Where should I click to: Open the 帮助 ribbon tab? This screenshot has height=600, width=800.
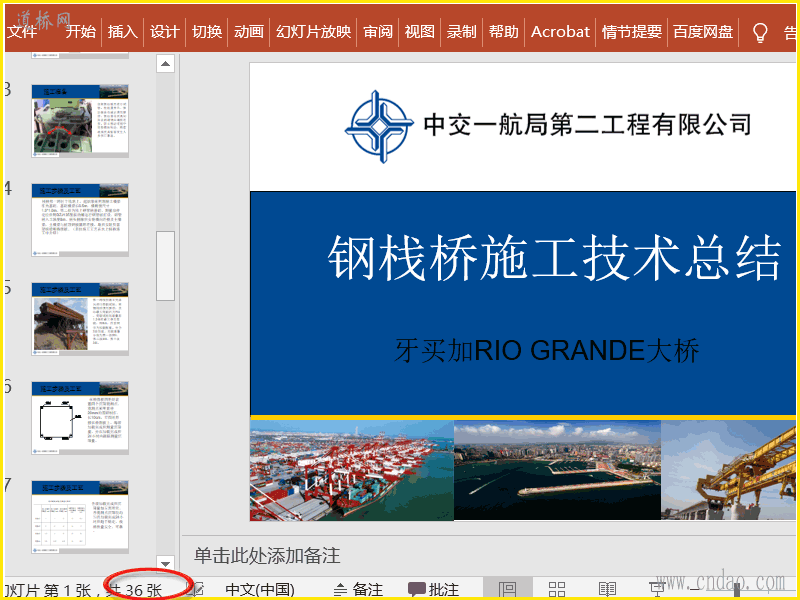(x=504, y=32)
